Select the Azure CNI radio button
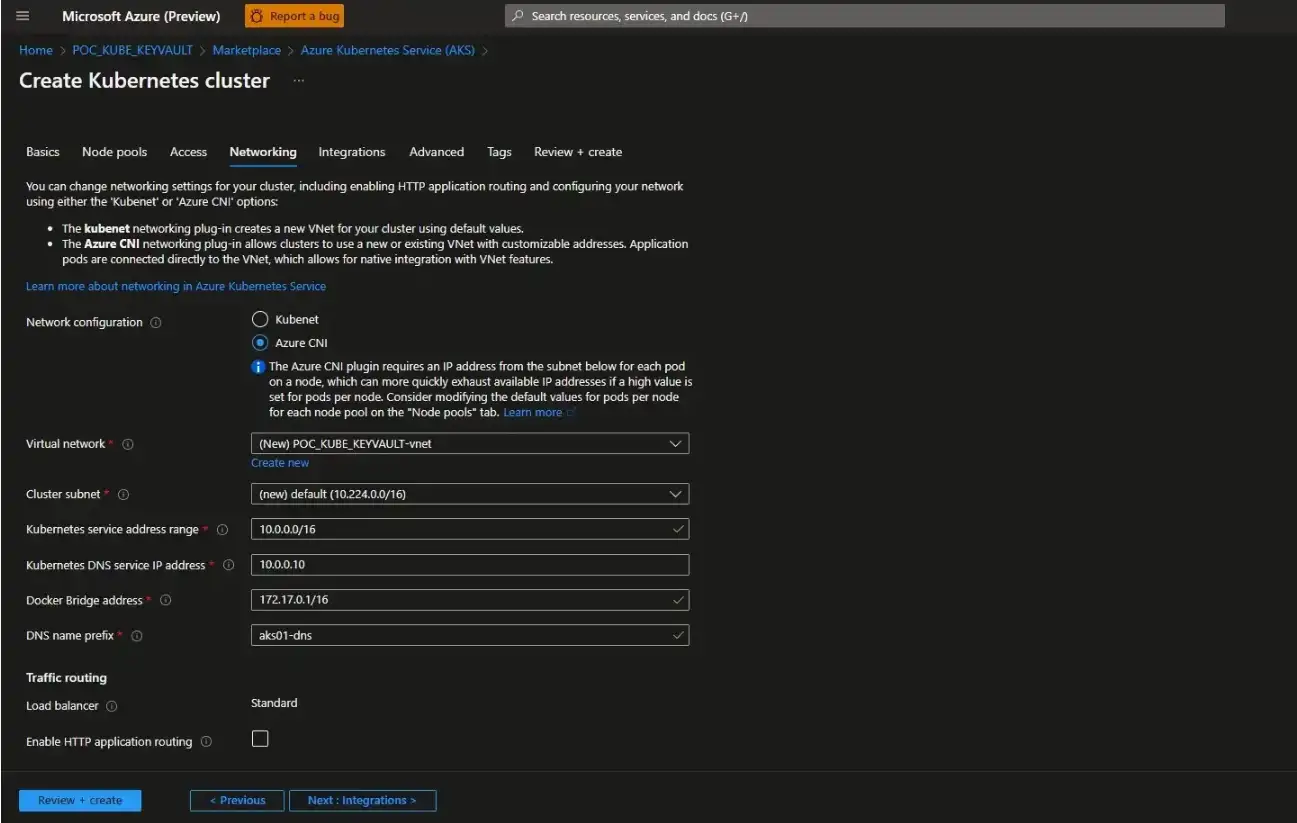1297x823 pixels. (260, 343)
